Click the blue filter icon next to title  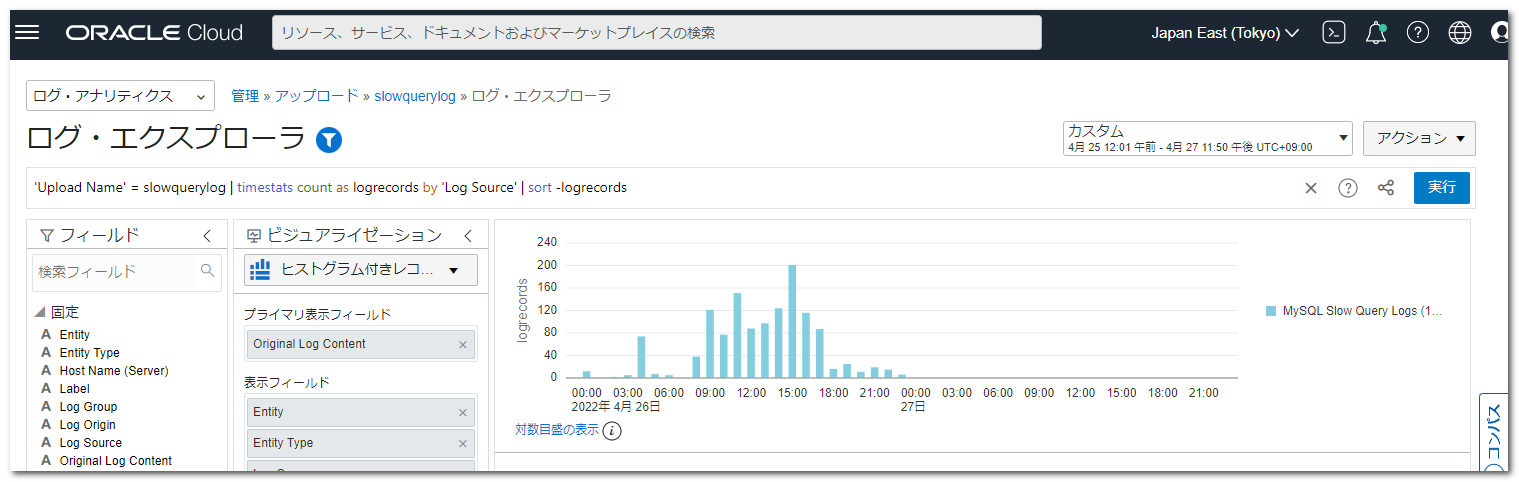(329, 140)
